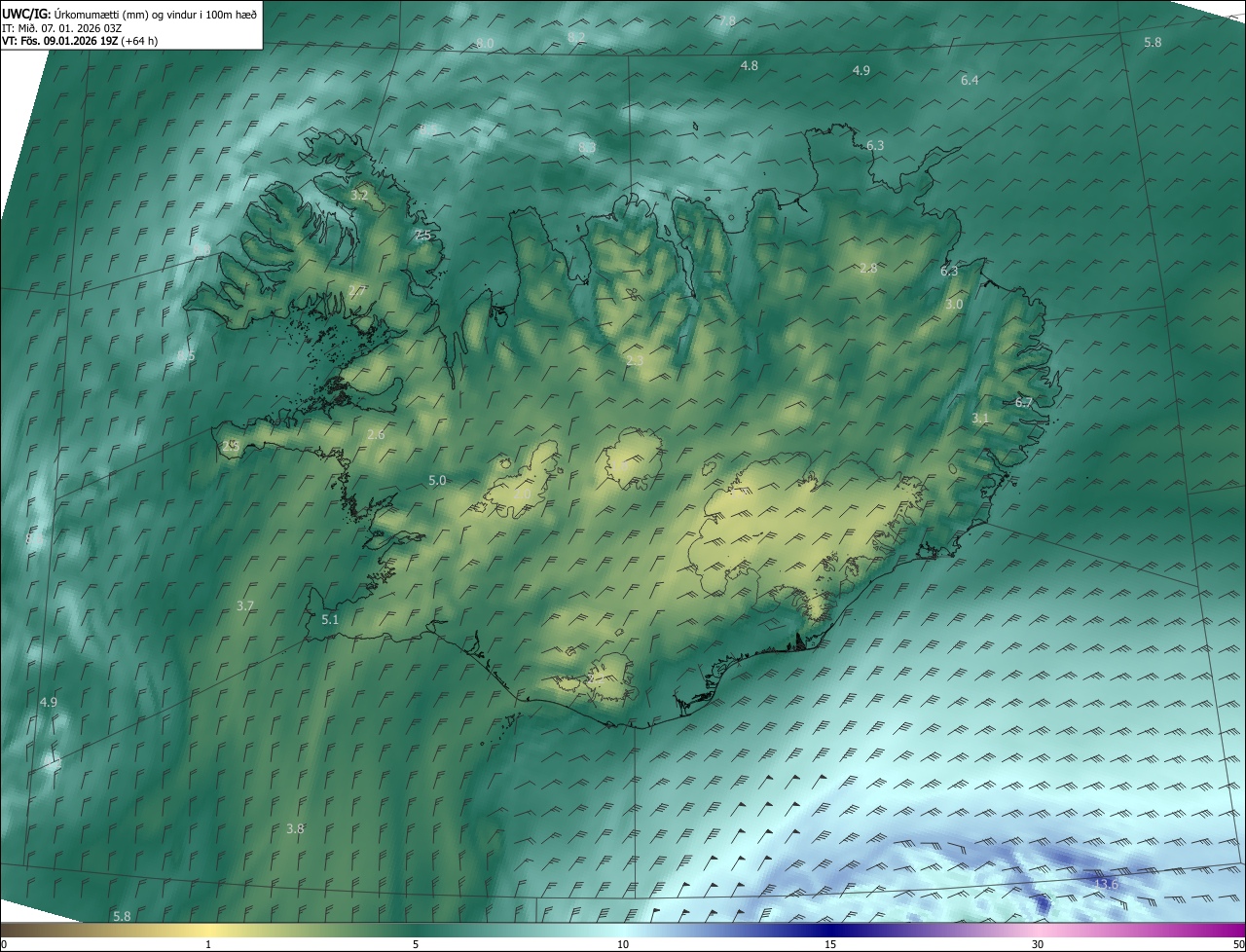Click the valid time "VT: Fös. 09.01.2026 19Z (+64 h)"
The width and height of the screenshot is (1246, 952).
[x=81, y=41]
